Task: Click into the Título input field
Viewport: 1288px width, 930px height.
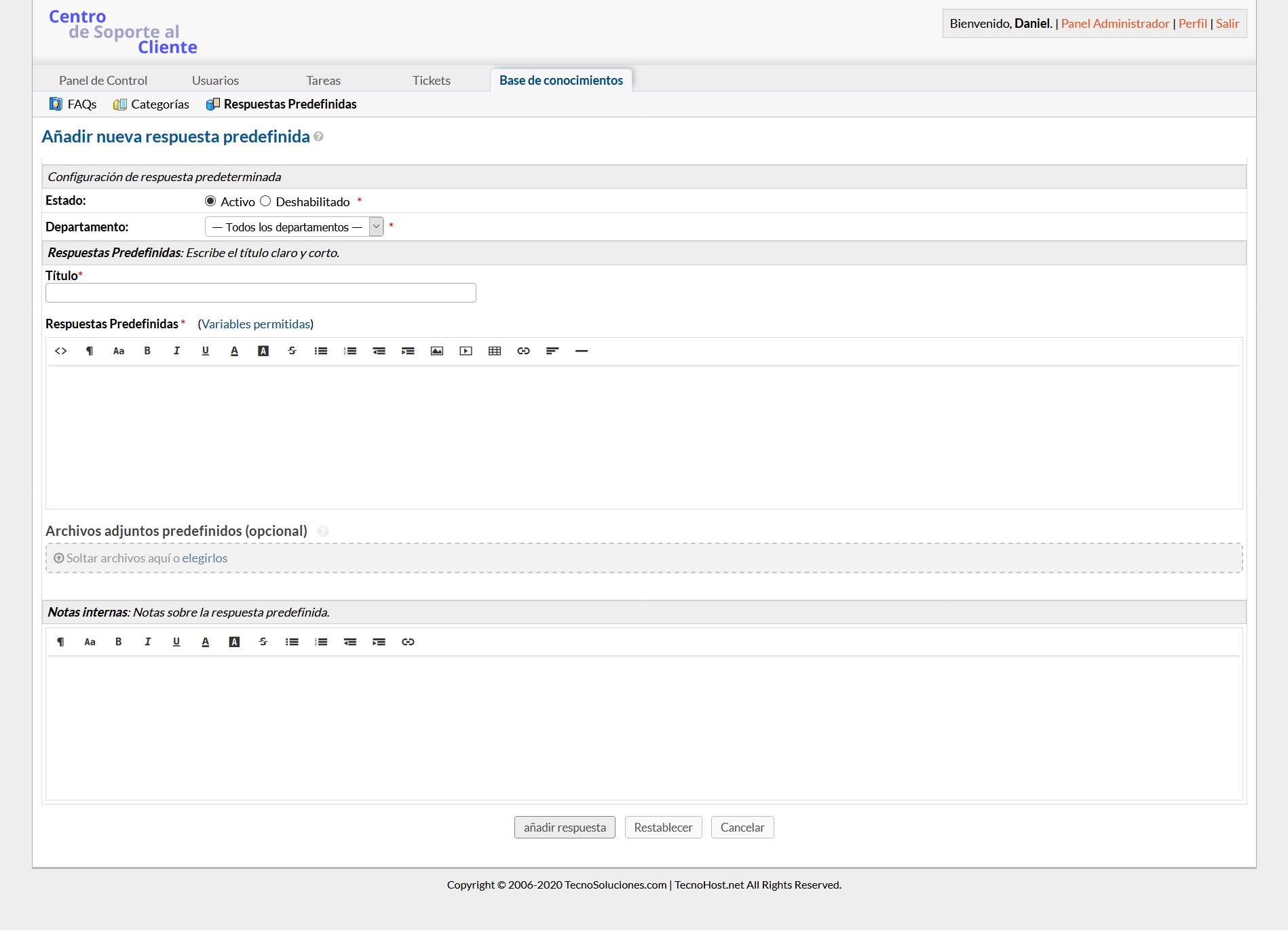Action: coord(261,293)
